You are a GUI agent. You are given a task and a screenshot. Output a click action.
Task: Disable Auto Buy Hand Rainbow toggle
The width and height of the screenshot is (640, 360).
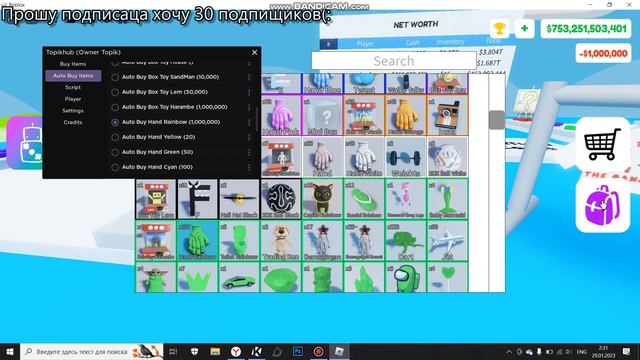click(x=115, y=122)
